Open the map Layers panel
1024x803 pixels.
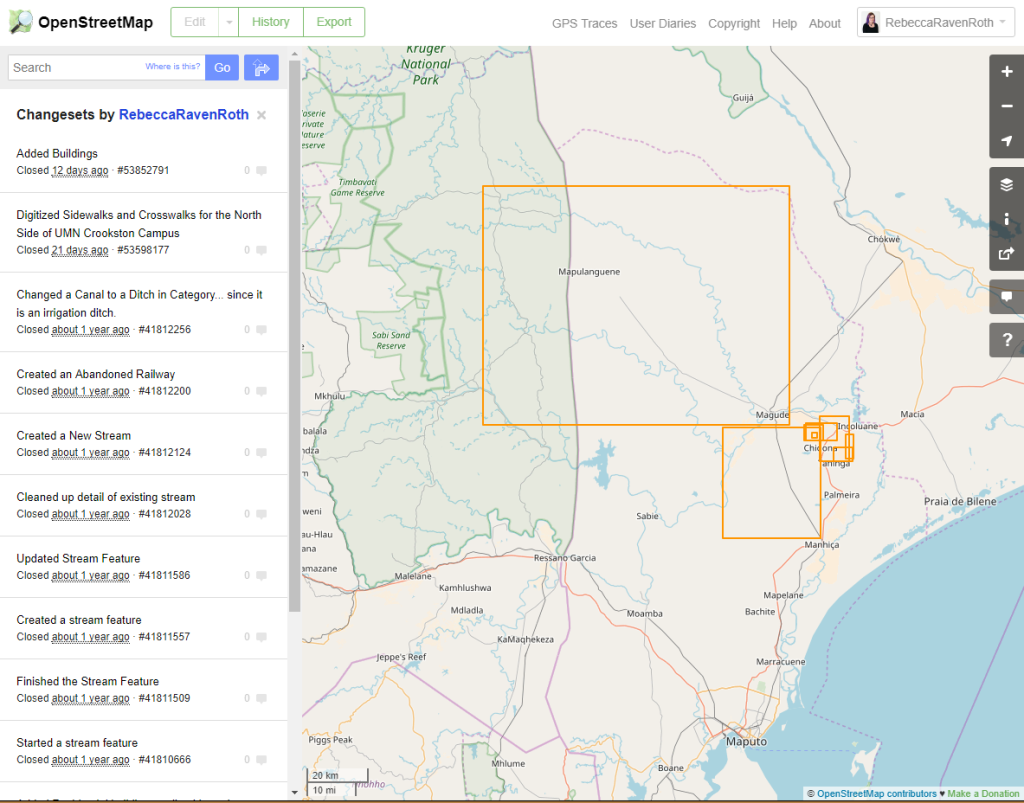[1006, 184]
